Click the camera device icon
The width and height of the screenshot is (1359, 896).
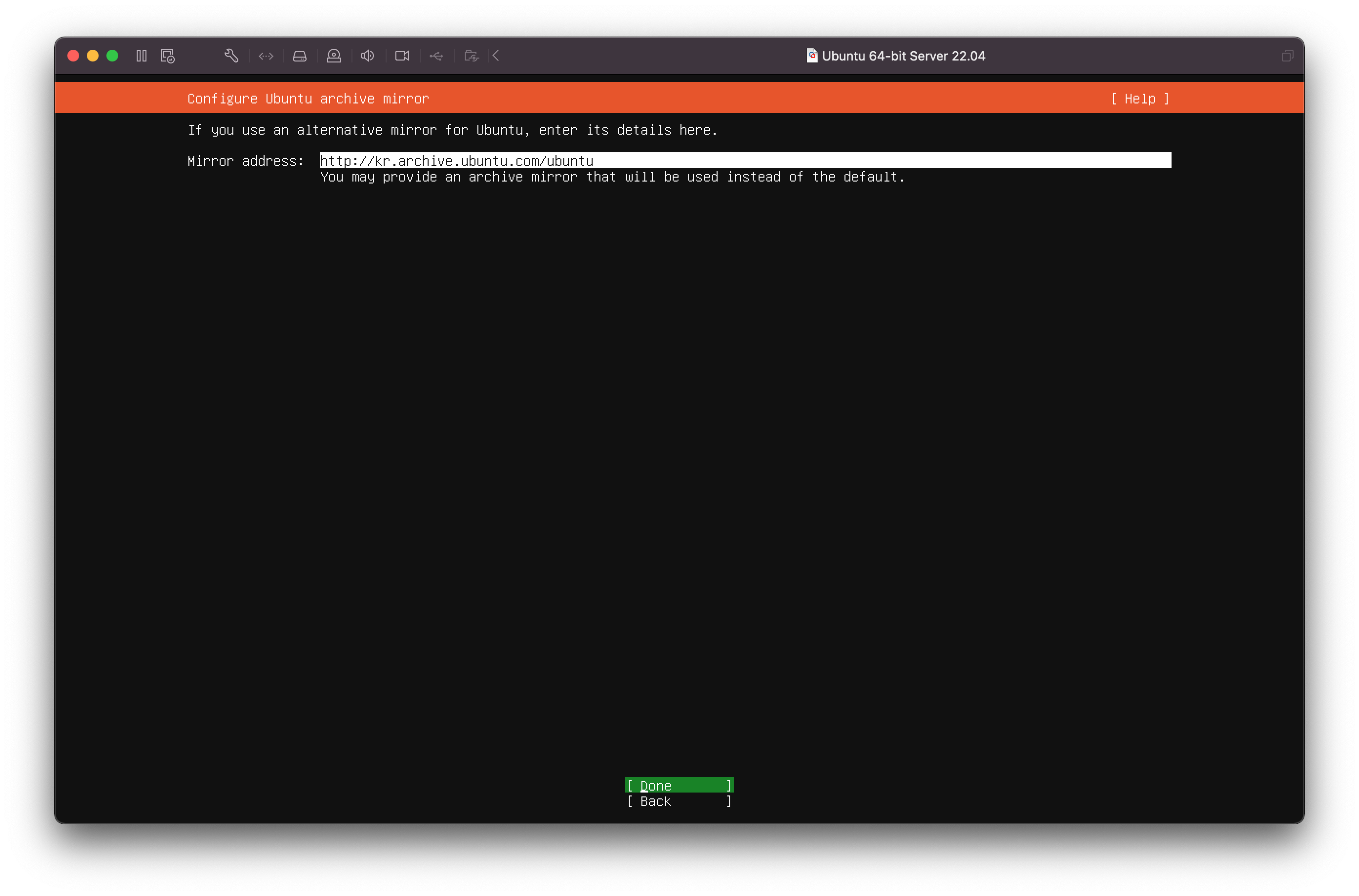pos(402,56)
